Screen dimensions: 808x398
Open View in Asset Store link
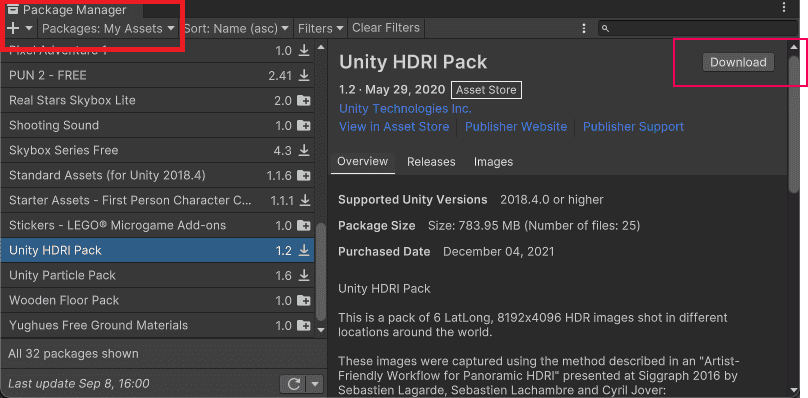394,127
